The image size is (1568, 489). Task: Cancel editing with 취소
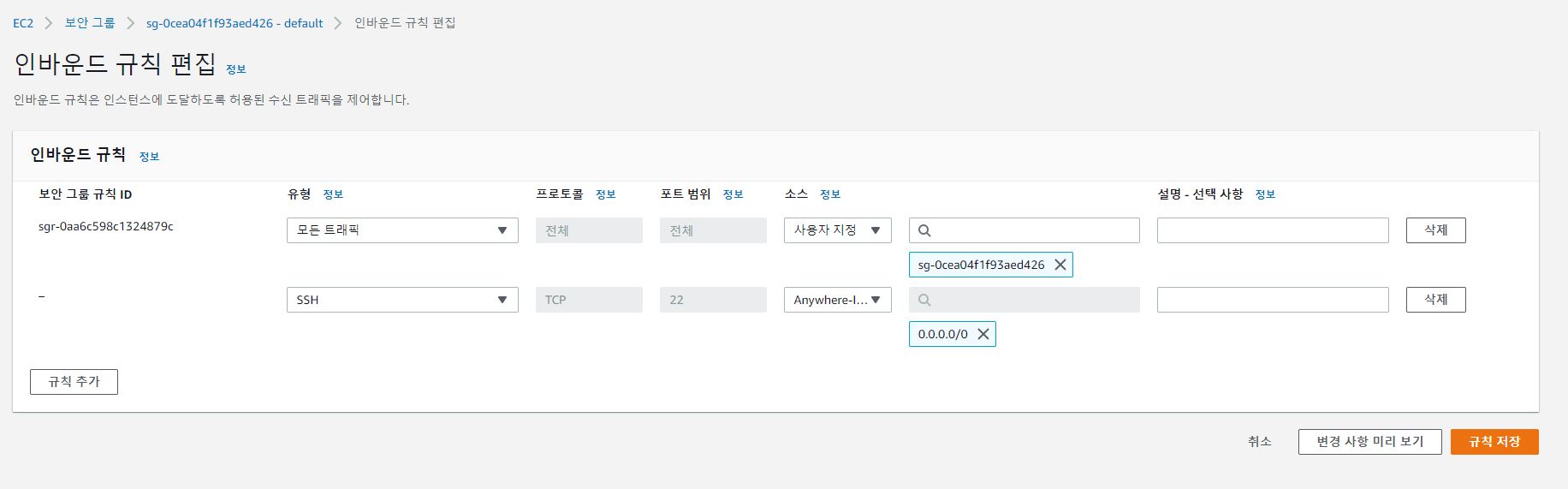[x=1259, y=442]
